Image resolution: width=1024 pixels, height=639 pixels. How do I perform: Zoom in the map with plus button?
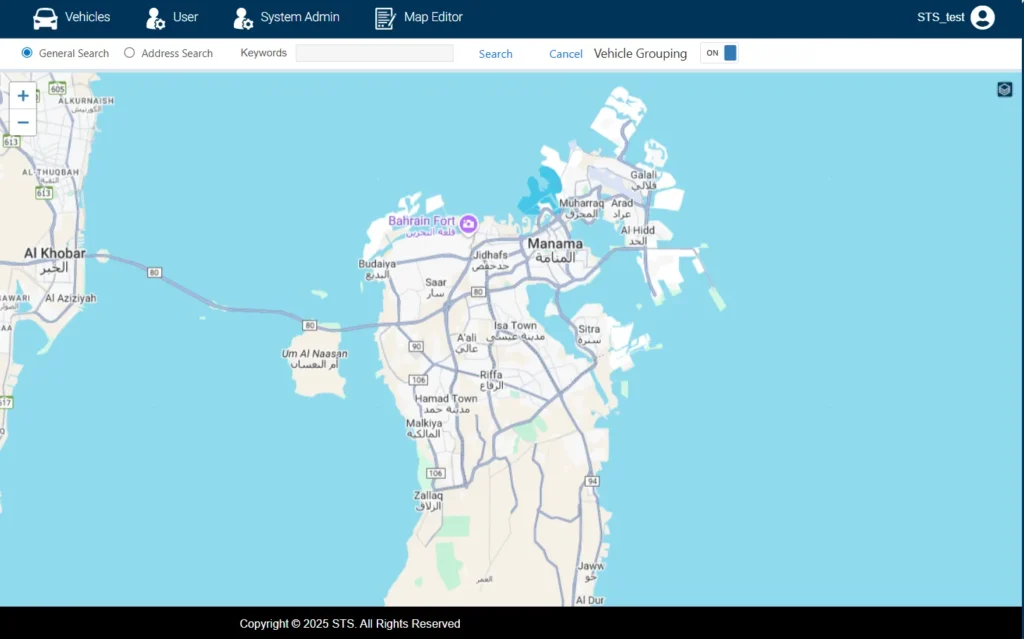[23, 96]
